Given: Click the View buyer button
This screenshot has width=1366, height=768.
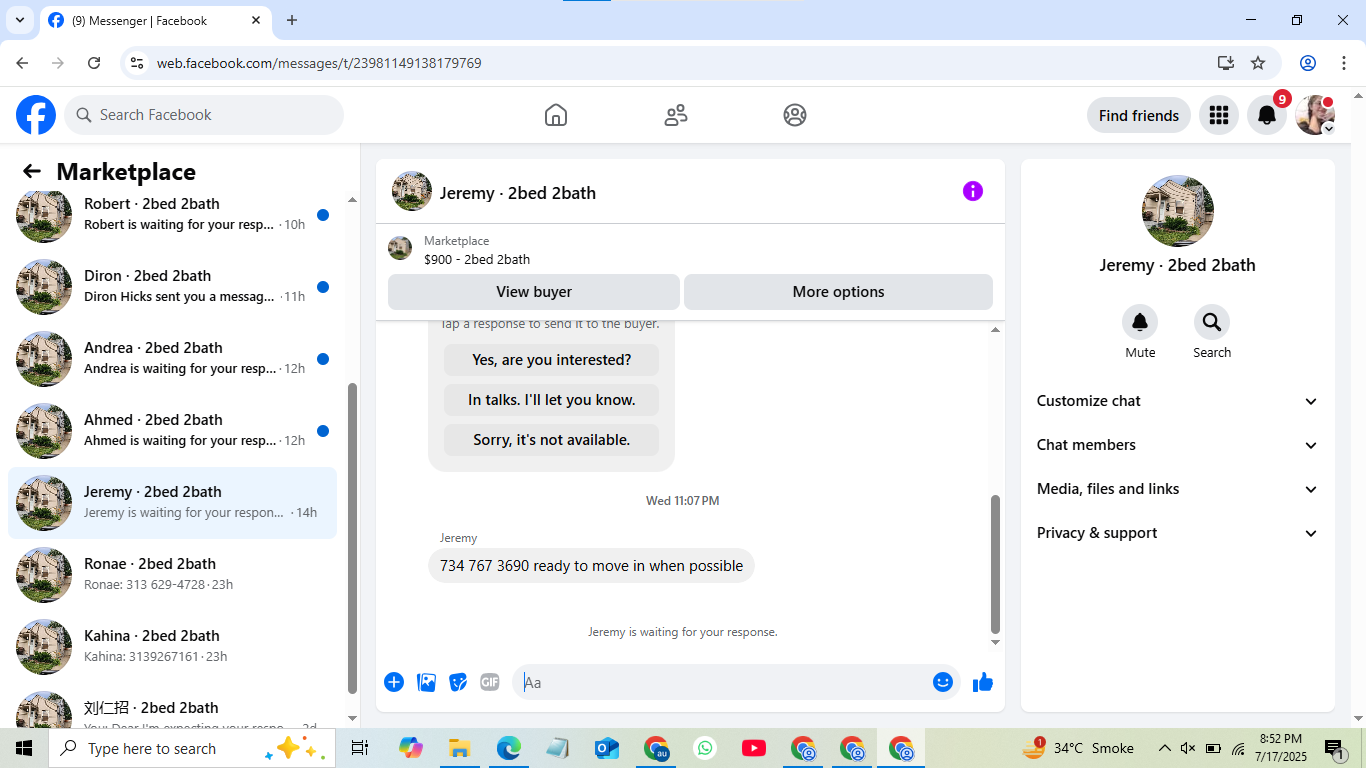Looking at the screenshot, I should [x=534, y=292].
